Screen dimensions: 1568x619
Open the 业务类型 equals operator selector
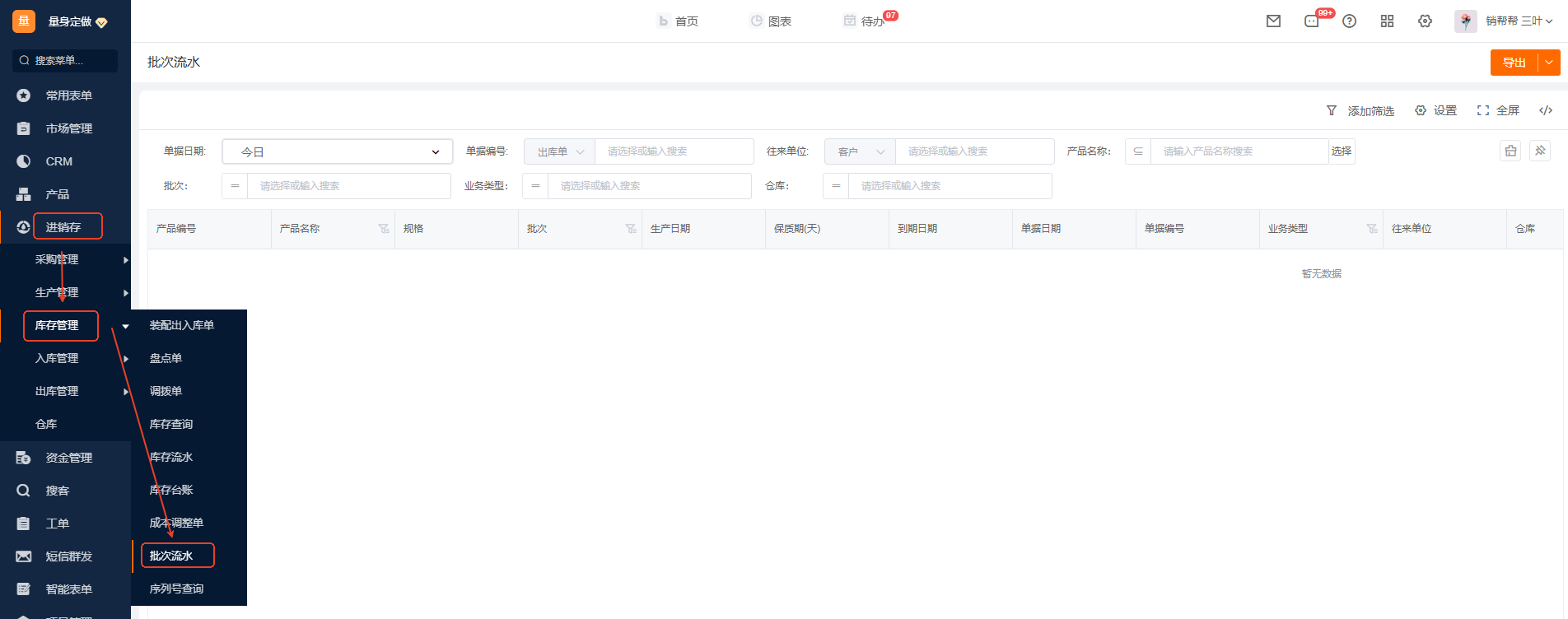535,186
